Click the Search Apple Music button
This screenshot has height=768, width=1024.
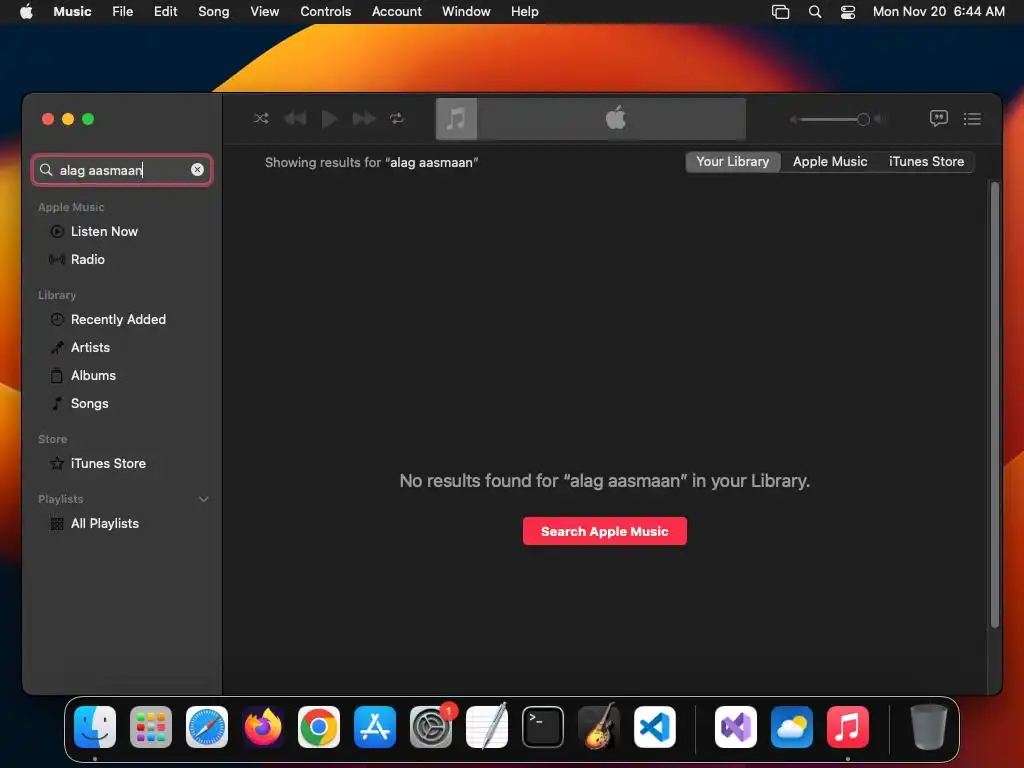point(605,531)
